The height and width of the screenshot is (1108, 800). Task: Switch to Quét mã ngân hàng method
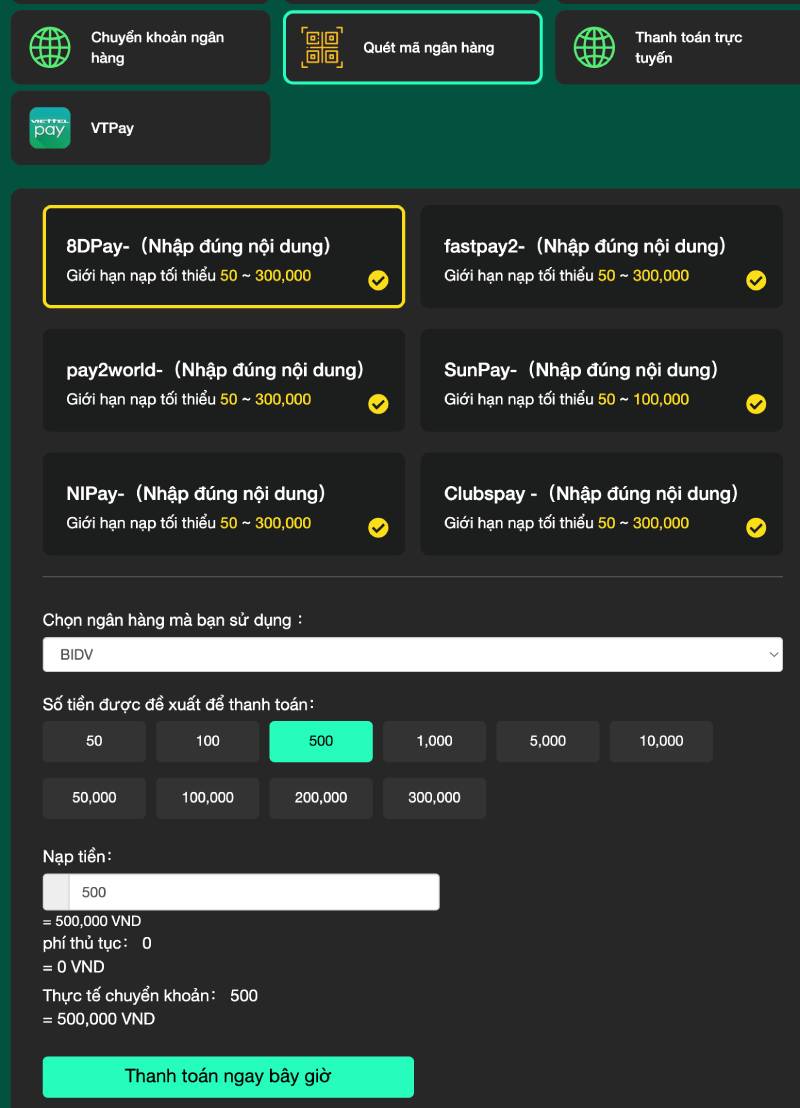[x=413, y=47]
